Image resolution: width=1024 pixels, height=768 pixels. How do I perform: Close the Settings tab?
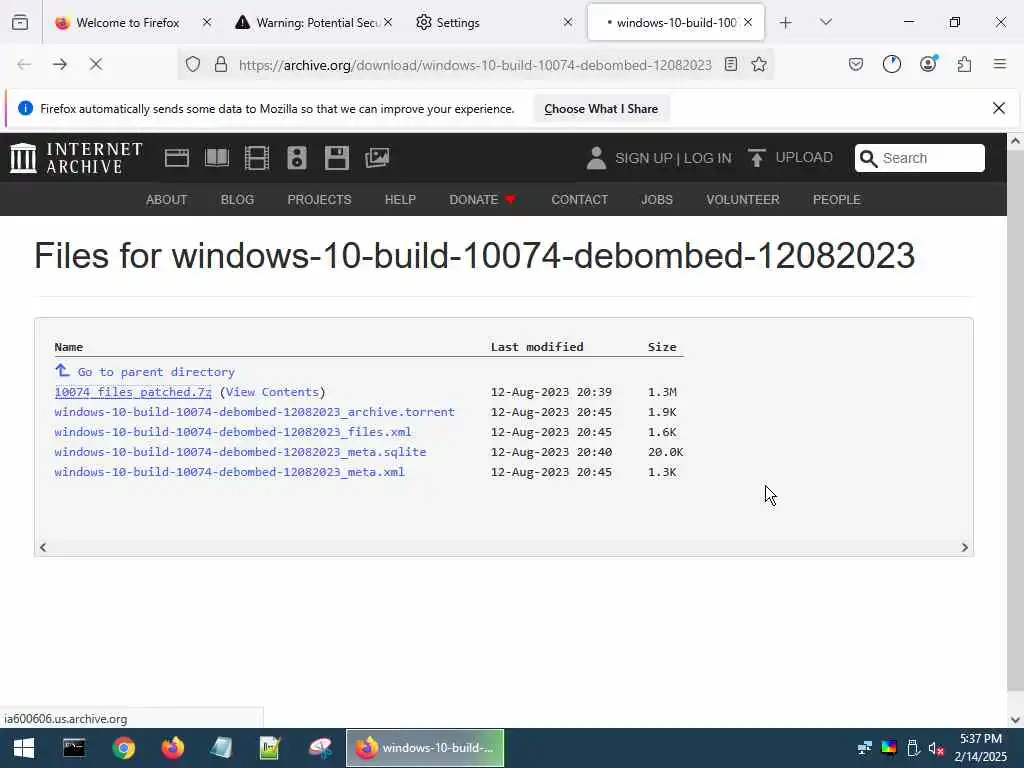tap(568, 22)
